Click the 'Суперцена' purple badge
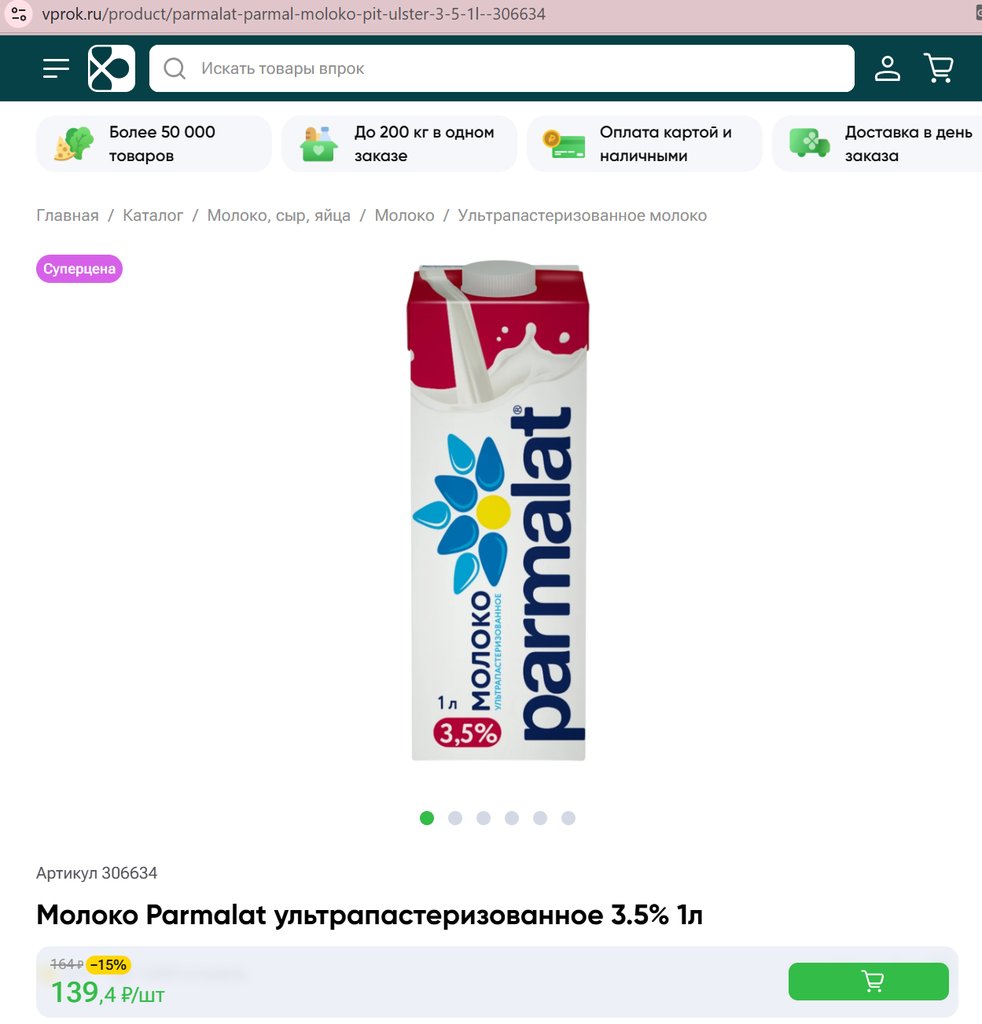This screenshot has height=1024, width=982. click(x=79, y=268)
